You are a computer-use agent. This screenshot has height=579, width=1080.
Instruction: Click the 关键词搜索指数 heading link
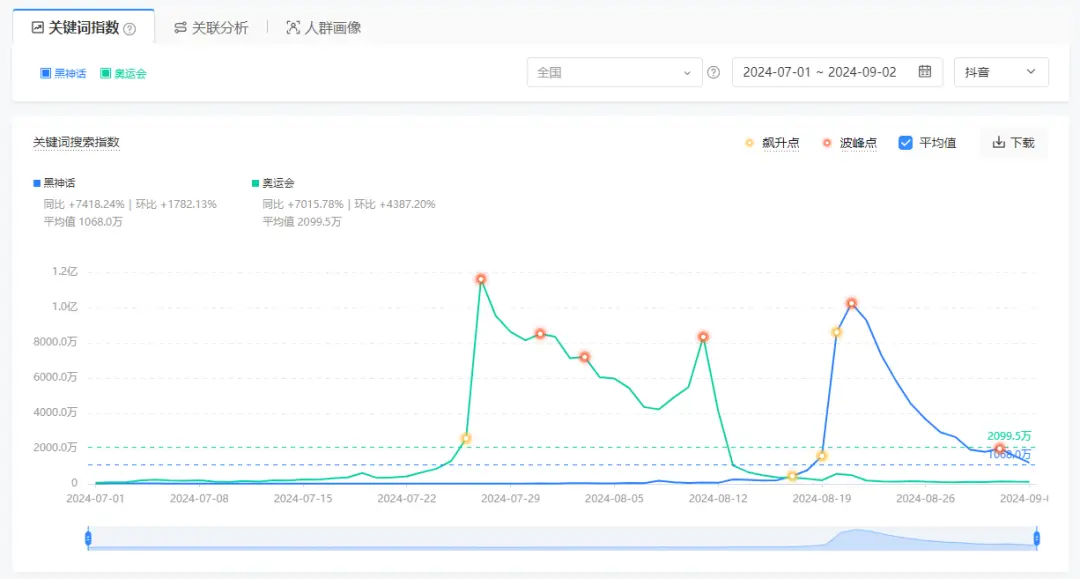(76, 142)
